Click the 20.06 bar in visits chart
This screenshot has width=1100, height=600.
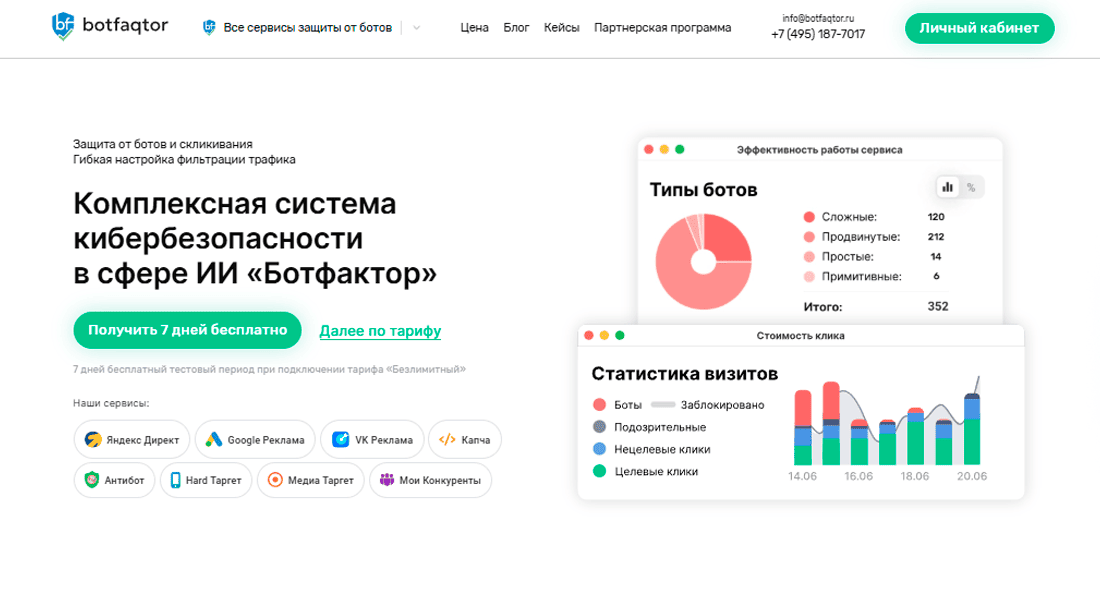972,429
